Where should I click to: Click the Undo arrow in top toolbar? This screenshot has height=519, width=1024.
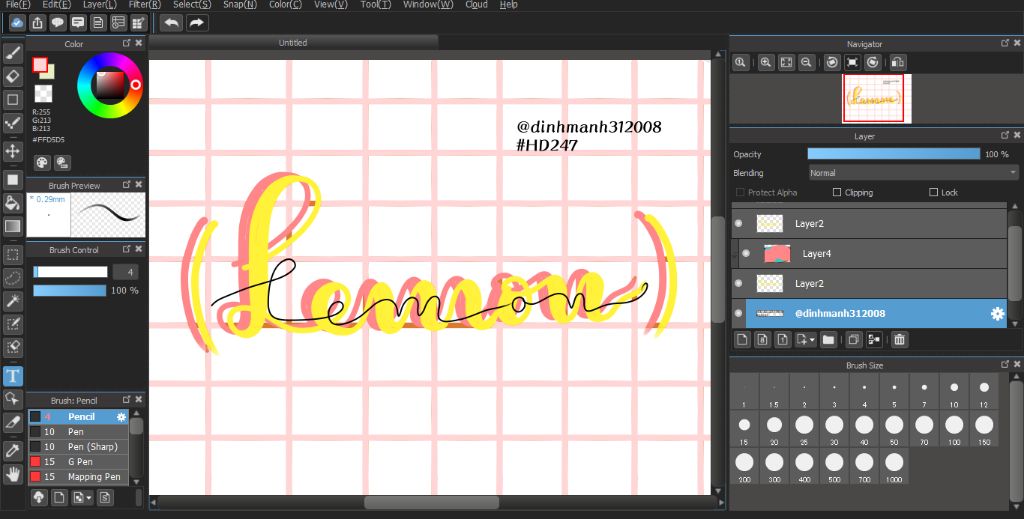[x=171, y=23]
